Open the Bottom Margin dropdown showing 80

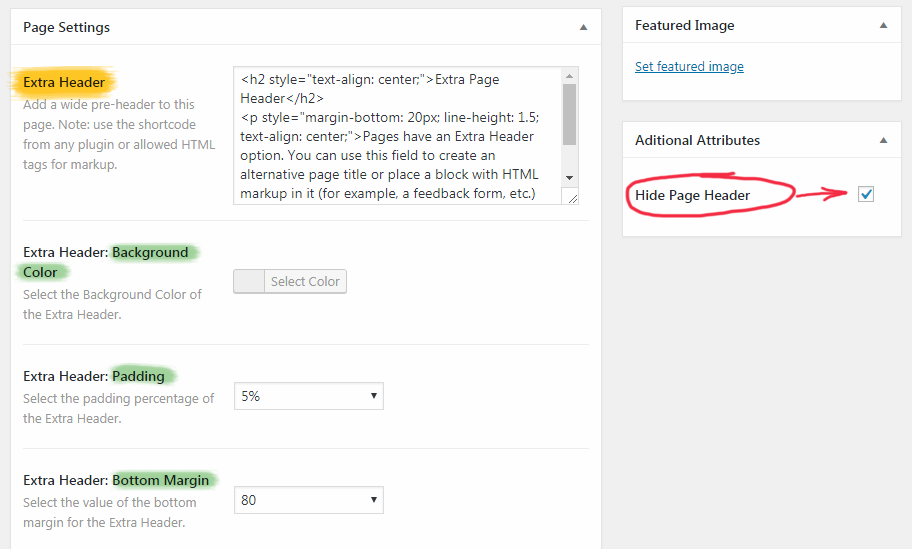tap(308, 500)
